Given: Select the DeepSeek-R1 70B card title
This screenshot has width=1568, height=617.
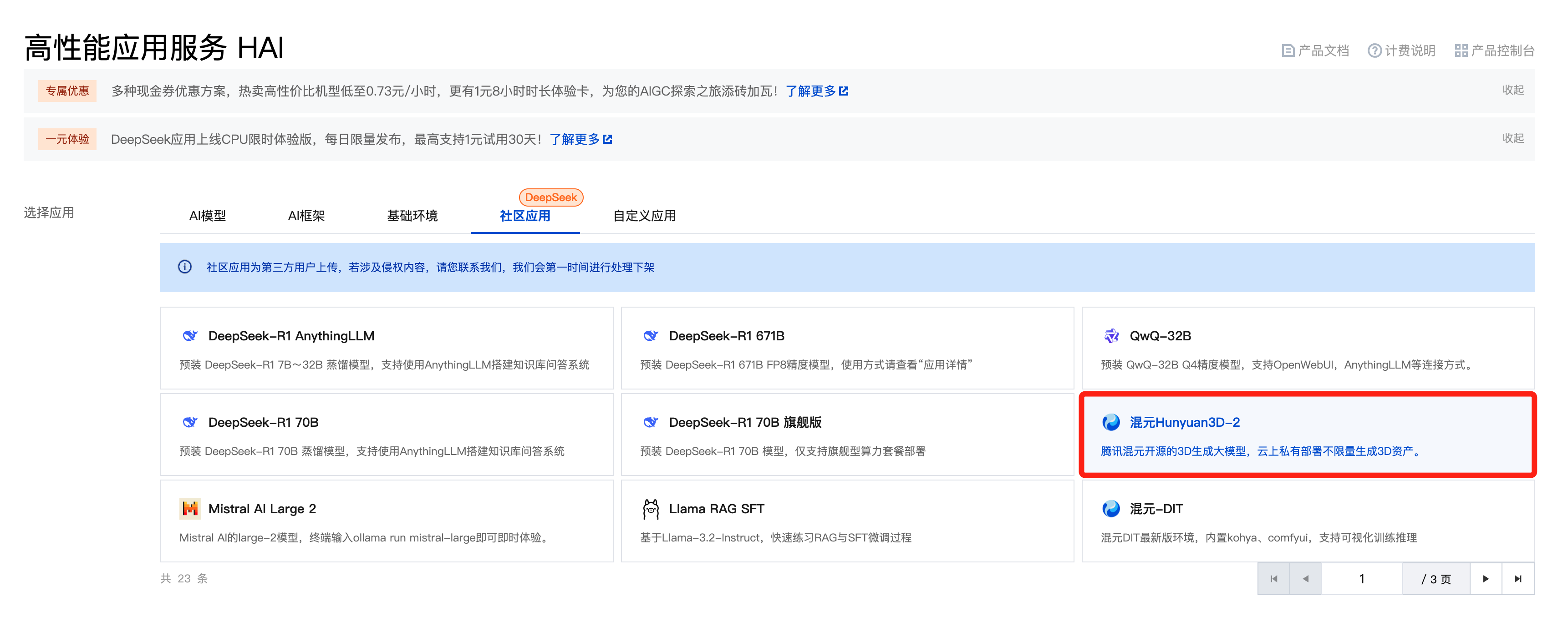Looking at the screenshot, I should pyautogui.click(x=263, y=422).
